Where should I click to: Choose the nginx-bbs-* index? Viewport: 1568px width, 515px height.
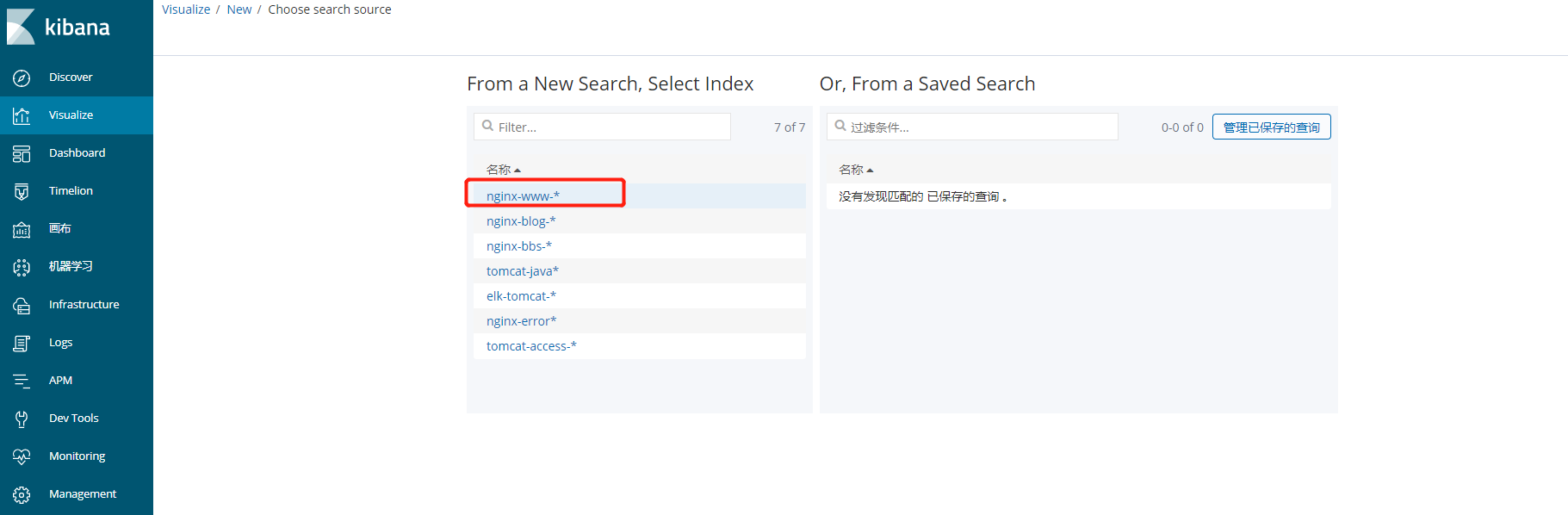pos(519,246)
